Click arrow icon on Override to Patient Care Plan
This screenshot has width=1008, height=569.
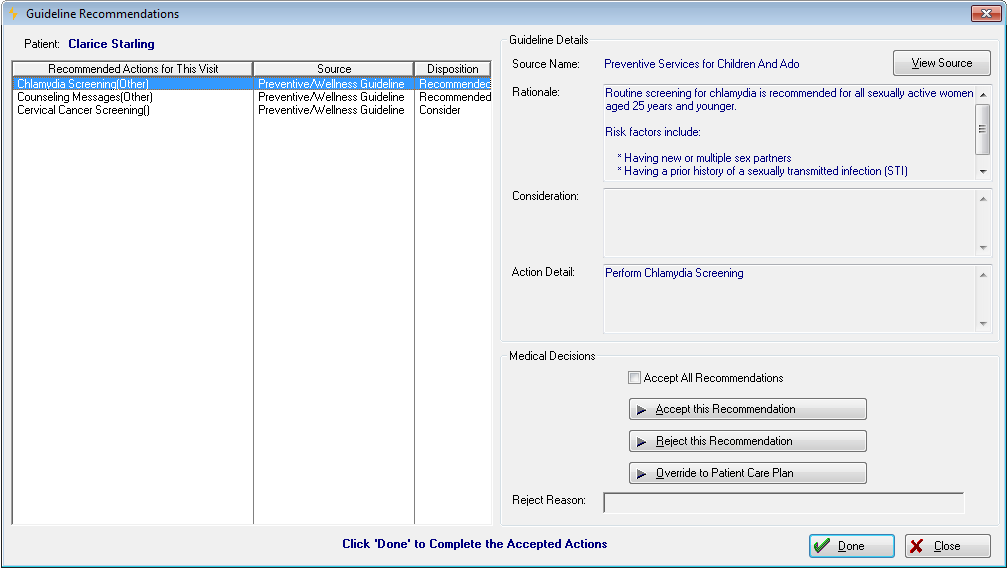pyautogui.click(x=641, y=474)
